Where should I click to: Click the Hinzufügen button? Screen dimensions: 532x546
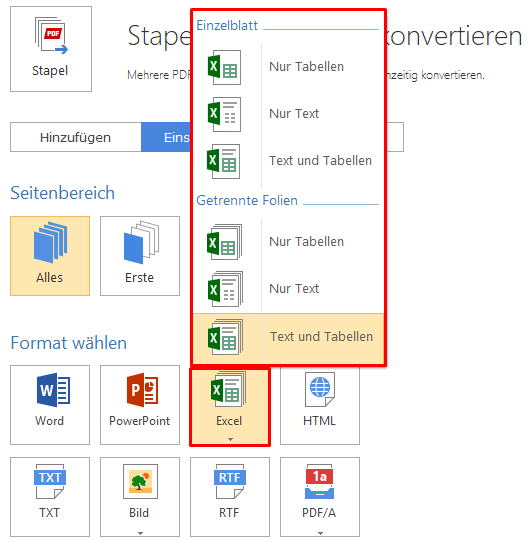[76, 137]
